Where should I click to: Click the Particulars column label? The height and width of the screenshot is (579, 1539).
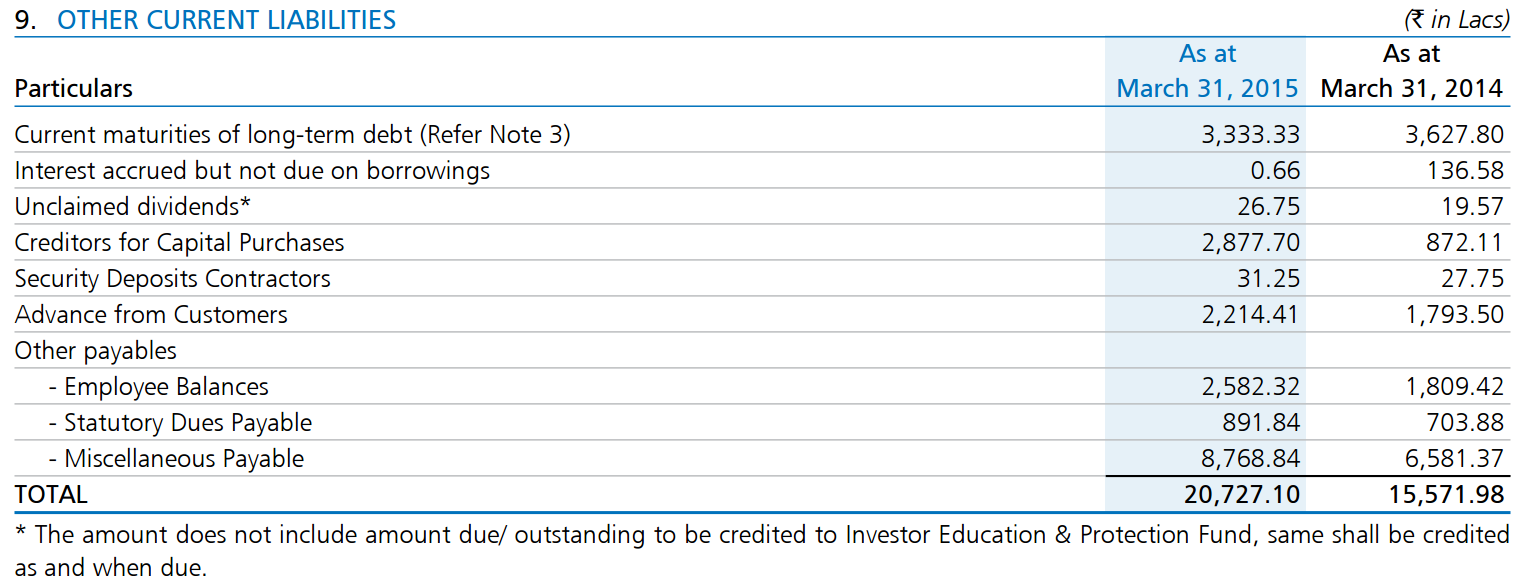click(x=73, y=89)
